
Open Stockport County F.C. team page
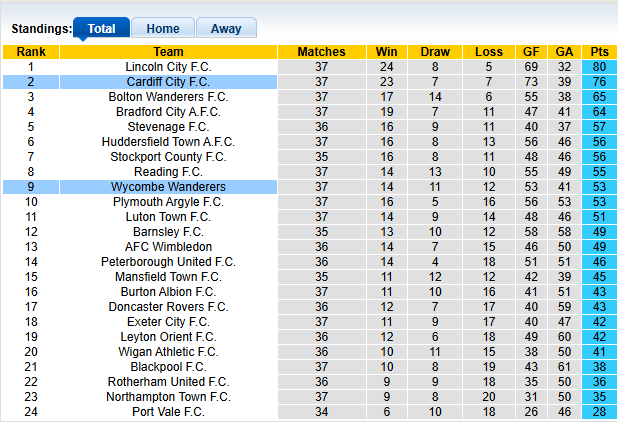point(168,157)
